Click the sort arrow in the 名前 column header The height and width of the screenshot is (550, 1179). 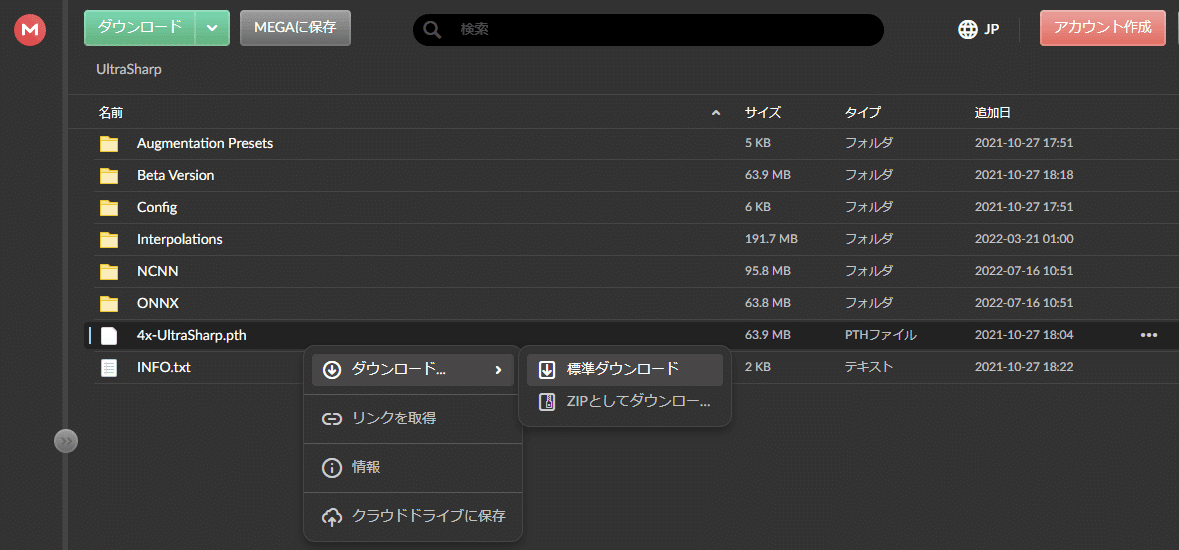pyautogui.click(x=716, y=114)
